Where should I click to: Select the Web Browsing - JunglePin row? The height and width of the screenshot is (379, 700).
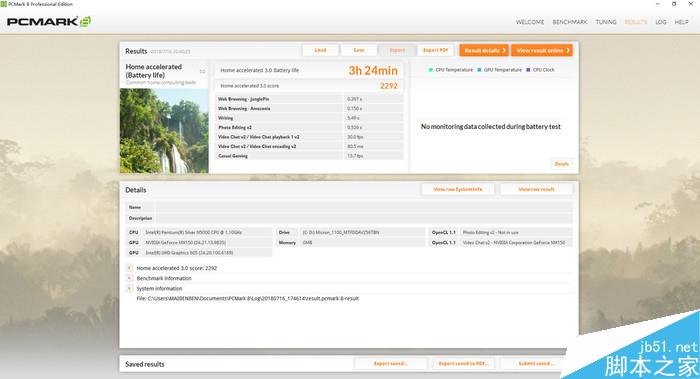(310, 99)
